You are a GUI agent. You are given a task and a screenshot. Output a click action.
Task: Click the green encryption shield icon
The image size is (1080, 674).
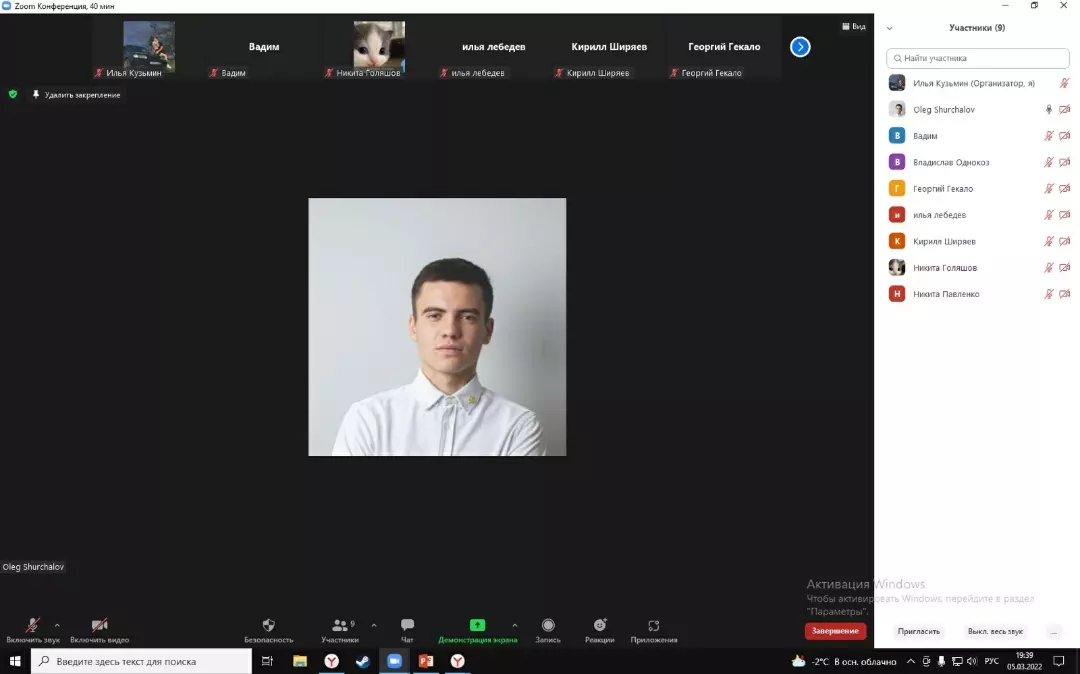[13, 94]
